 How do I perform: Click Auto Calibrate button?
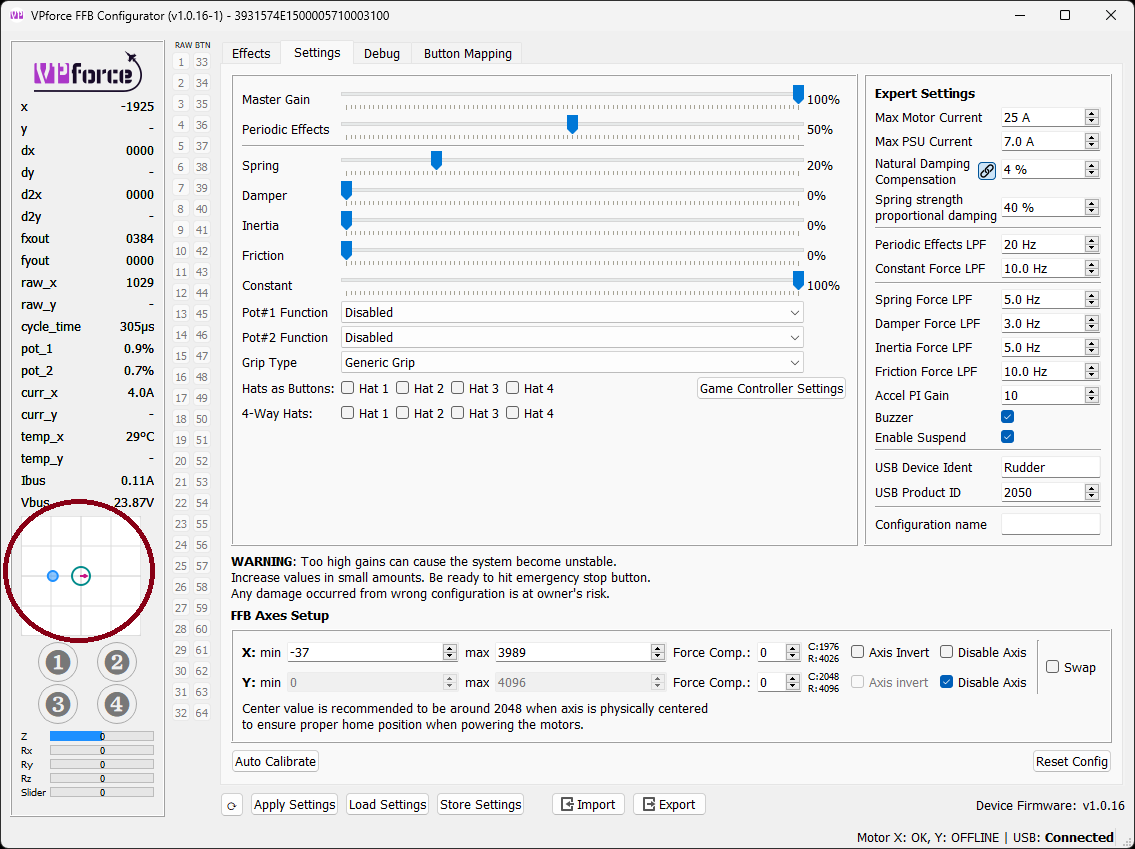coord(276,761)
